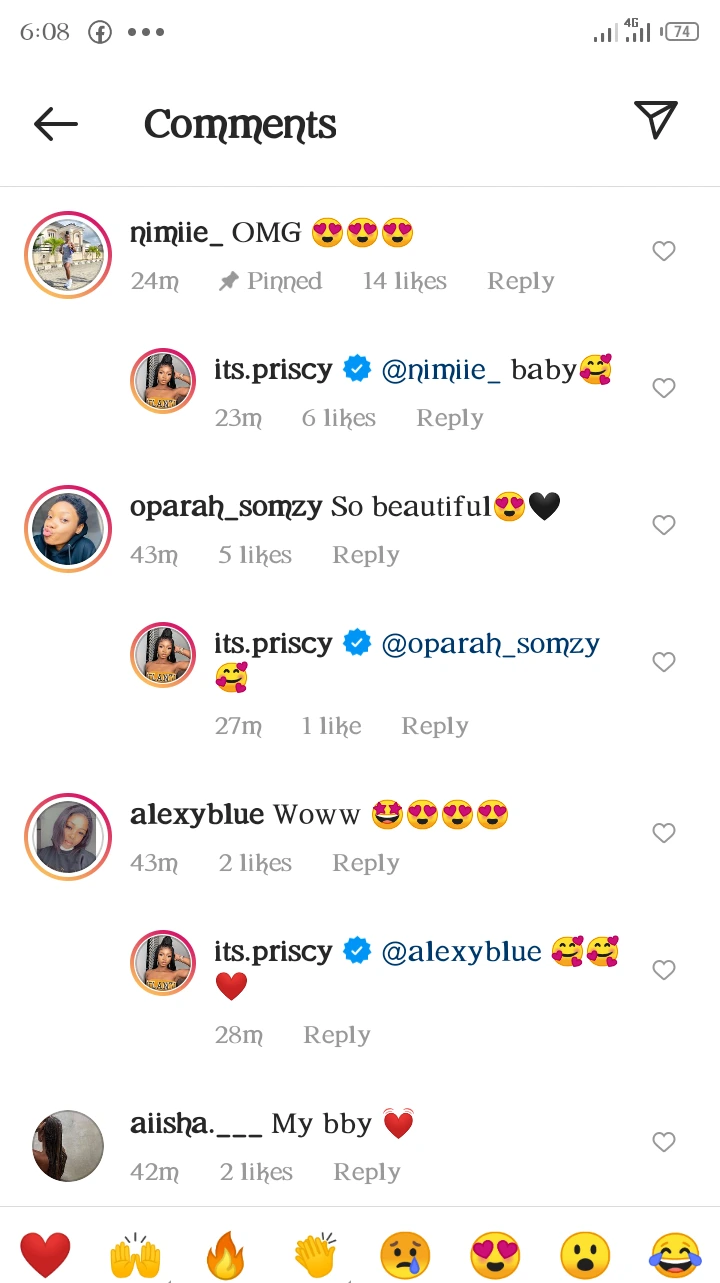Screen dimensions: 720x1283
Task: Open aiisha.___'s profile picture
Action: [68, 1146]
